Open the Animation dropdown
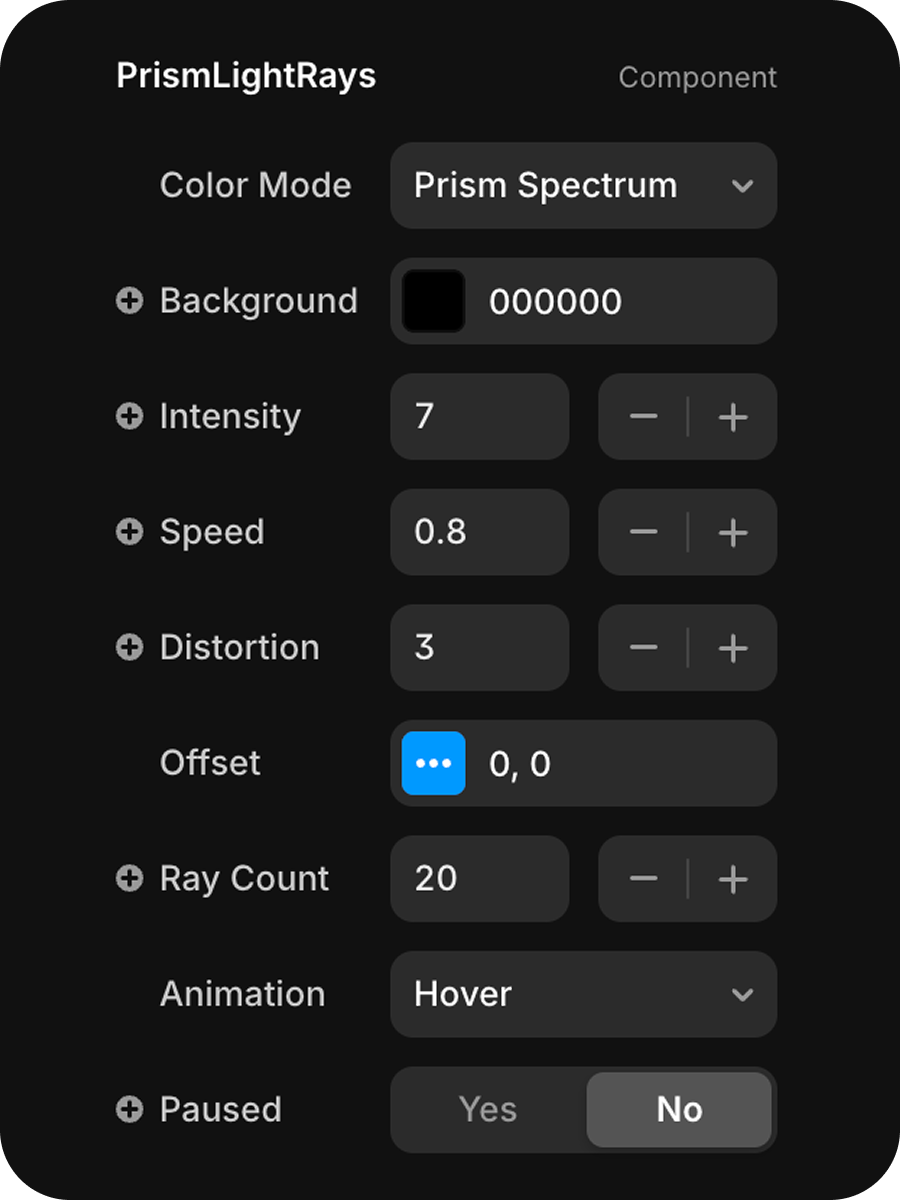The height and width of the screenshot is (1200, 900). click(x=583, y=994)
